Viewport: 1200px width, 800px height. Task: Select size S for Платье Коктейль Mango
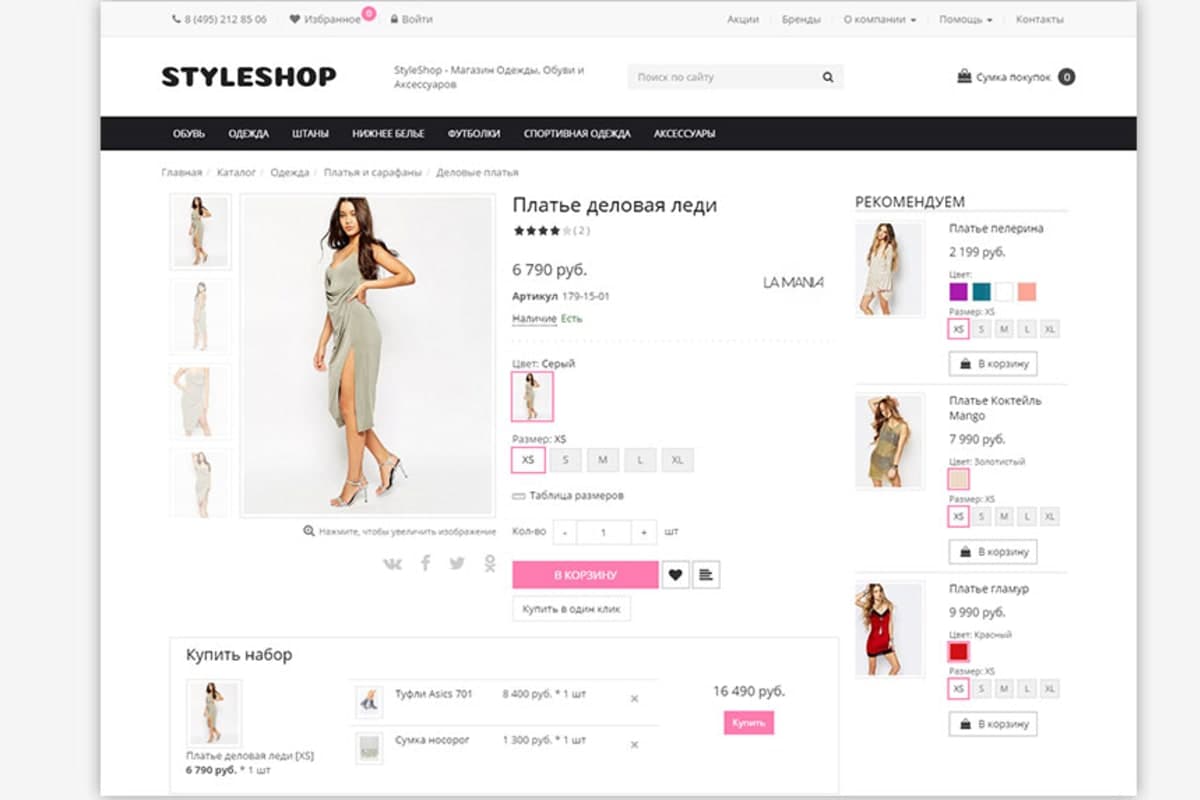pyautogui.click(x=982, y=517)
